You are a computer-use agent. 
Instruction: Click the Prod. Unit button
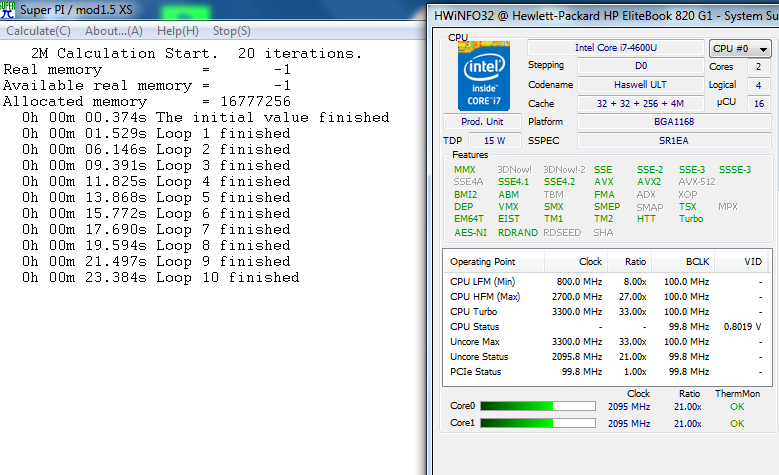(482, 122)
